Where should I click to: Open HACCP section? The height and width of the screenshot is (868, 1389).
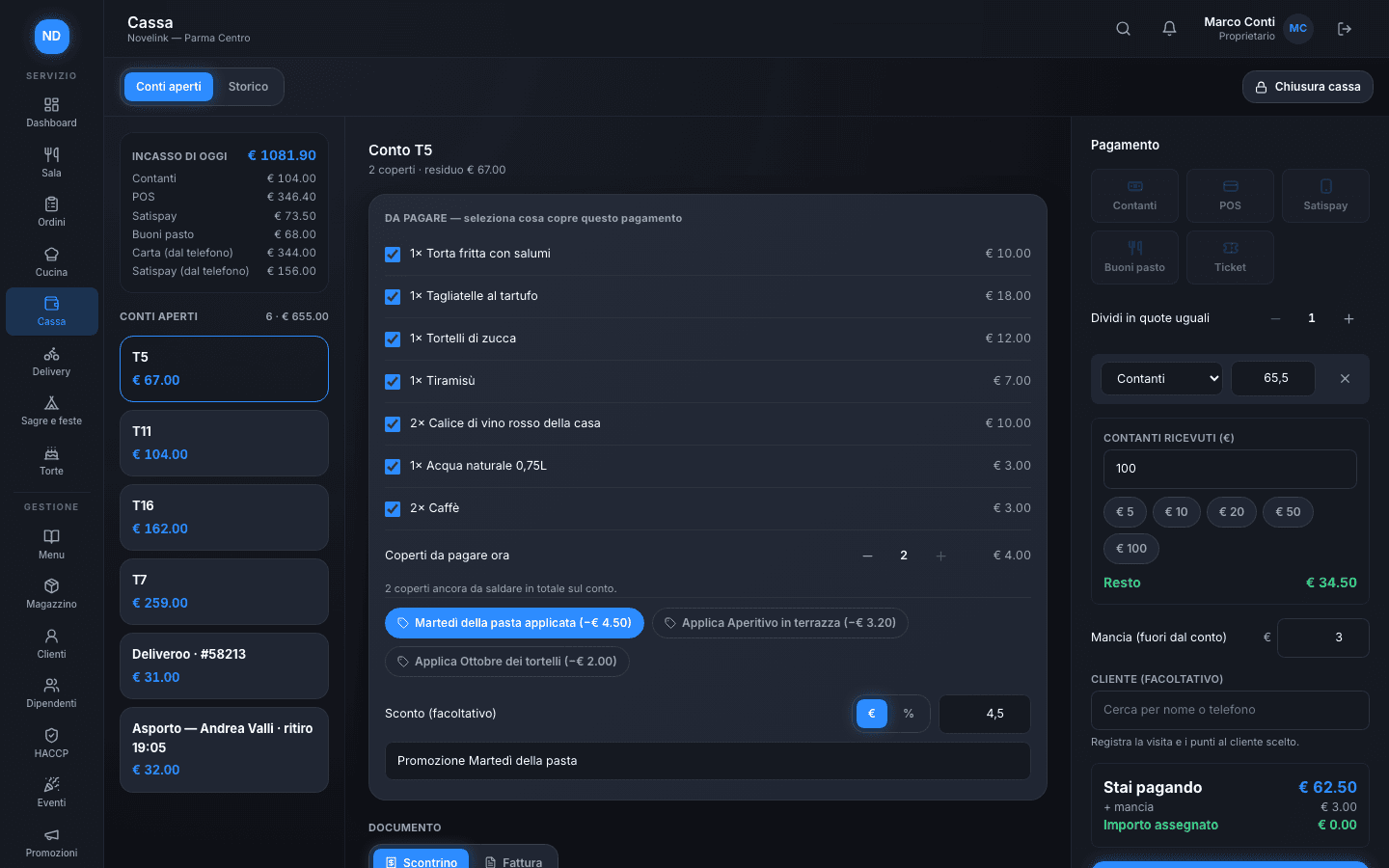[x=52, y=743]
